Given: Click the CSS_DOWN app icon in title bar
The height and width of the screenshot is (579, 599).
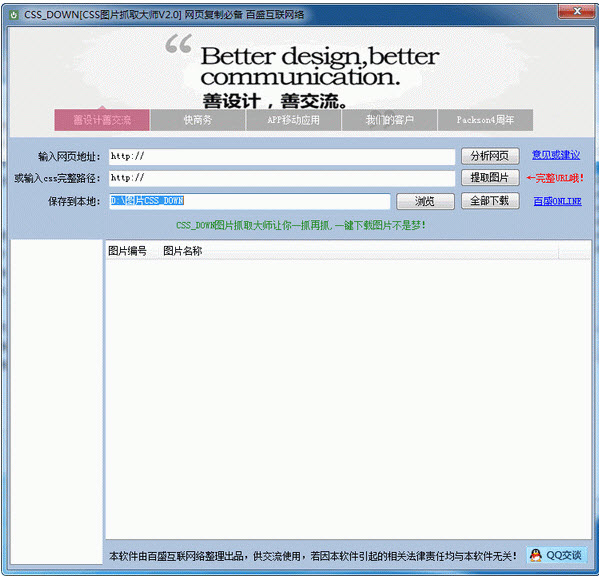Looking at the screenshot, I should point(14,15).
